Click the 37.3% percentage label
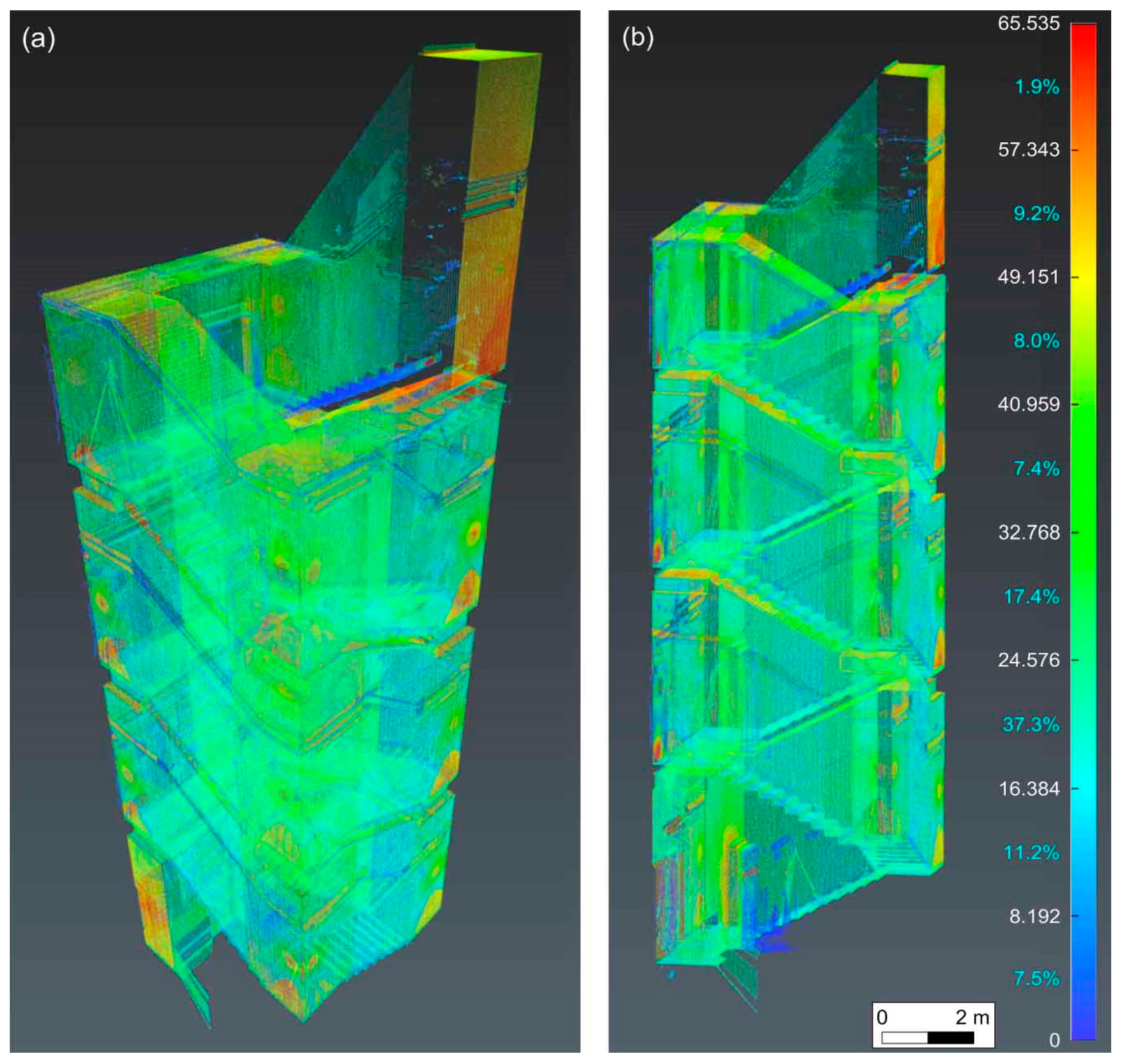 [x=1031, y=724]
